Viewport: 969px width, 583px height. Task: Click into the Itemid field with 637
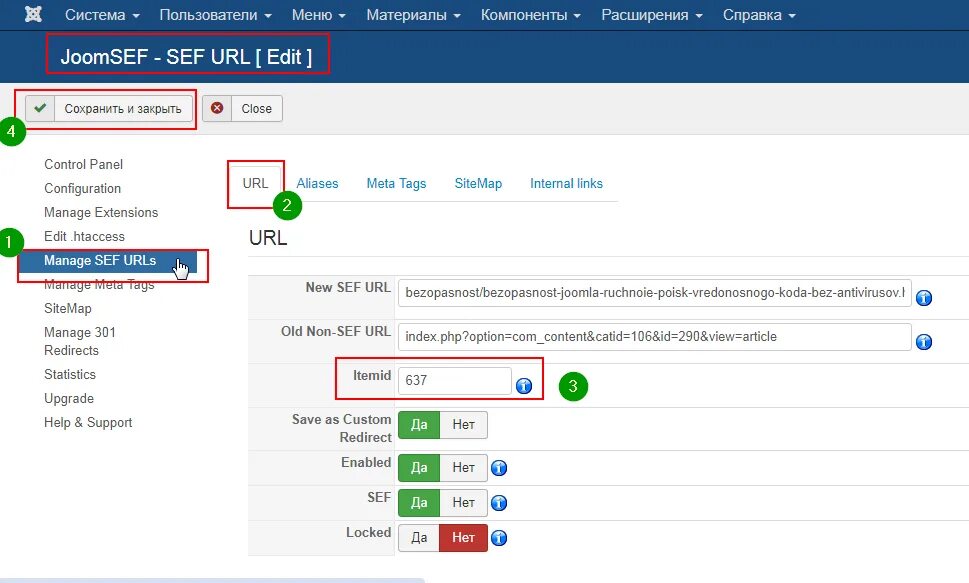(455, 380)
